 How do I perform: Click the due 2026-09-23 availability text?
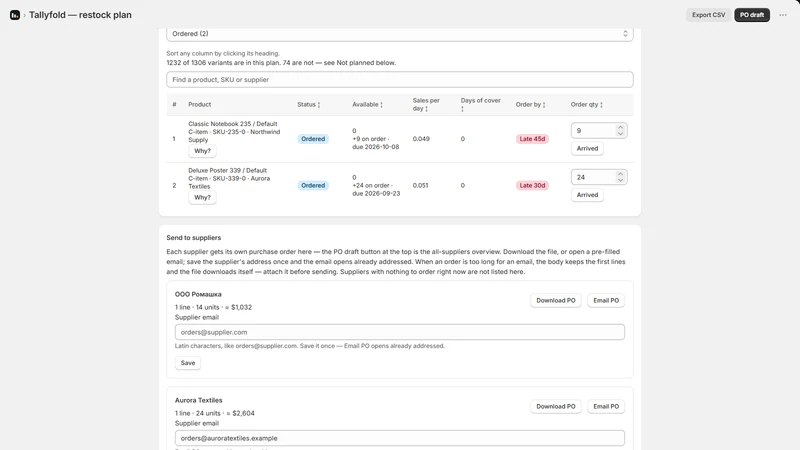(376, 193)
